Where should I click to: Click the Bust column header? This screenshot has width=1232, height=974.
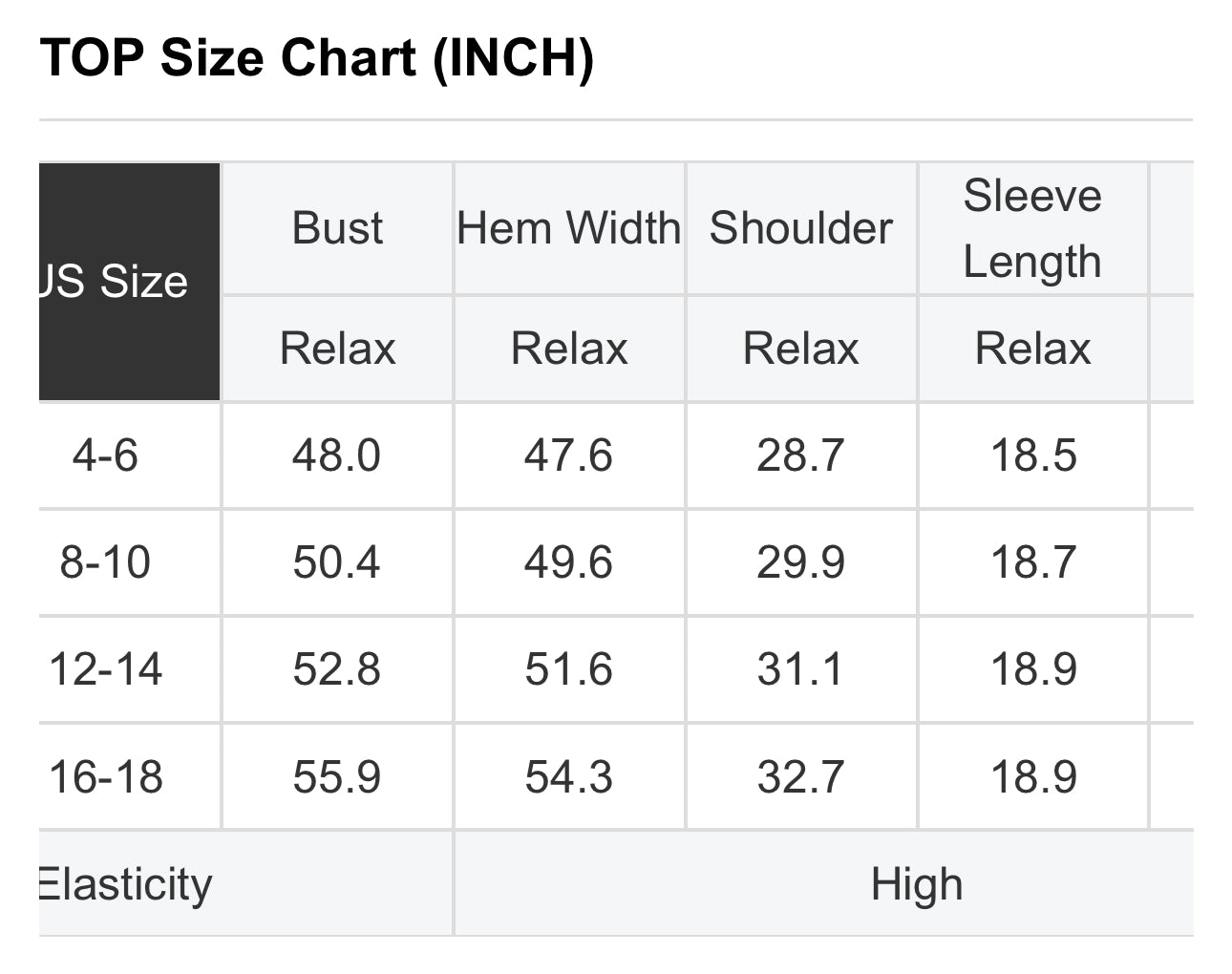tap(337, 228)
